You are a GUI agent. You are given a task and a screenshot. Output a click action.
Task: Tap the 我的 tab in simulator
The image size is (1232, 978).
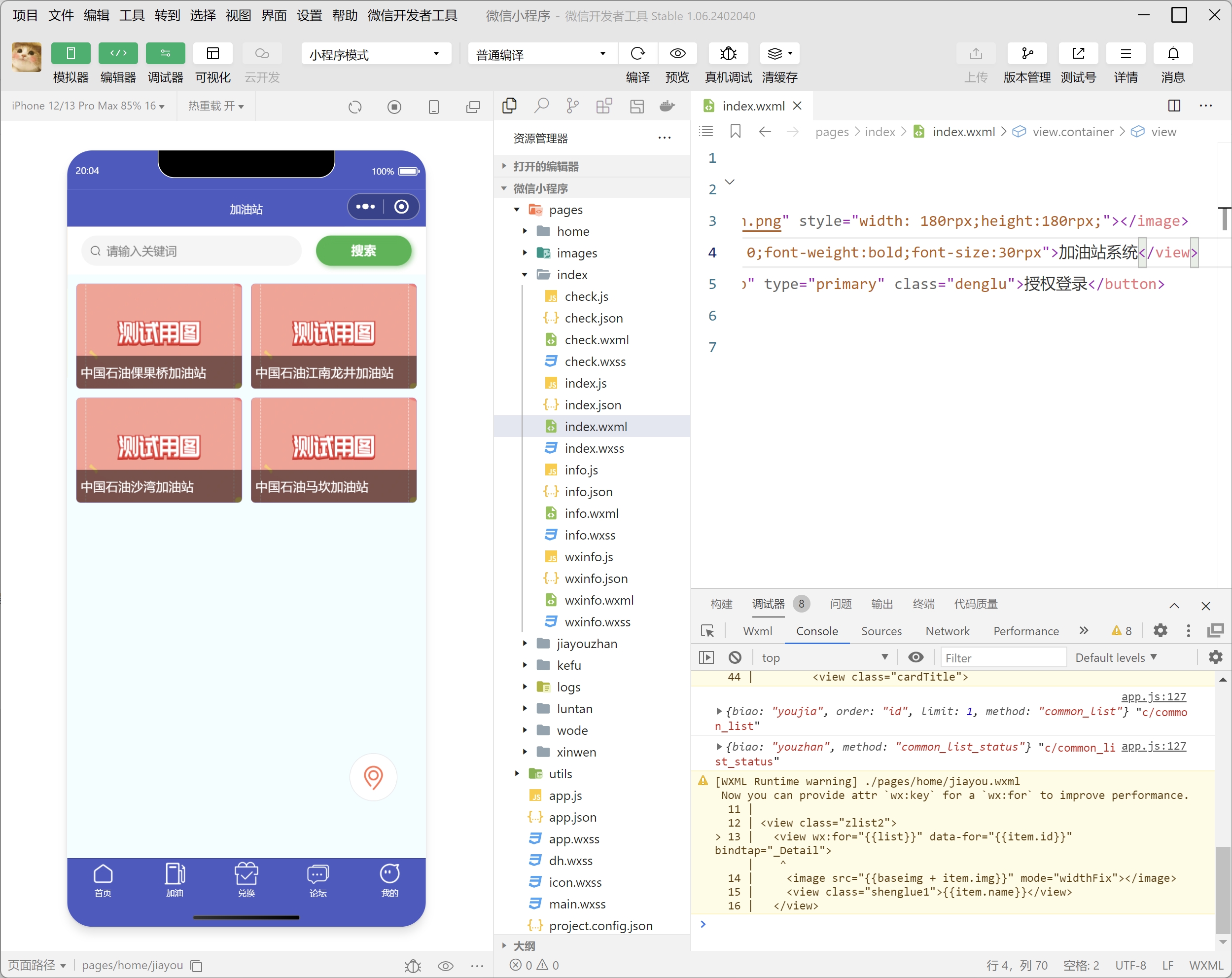click(389, 880)
